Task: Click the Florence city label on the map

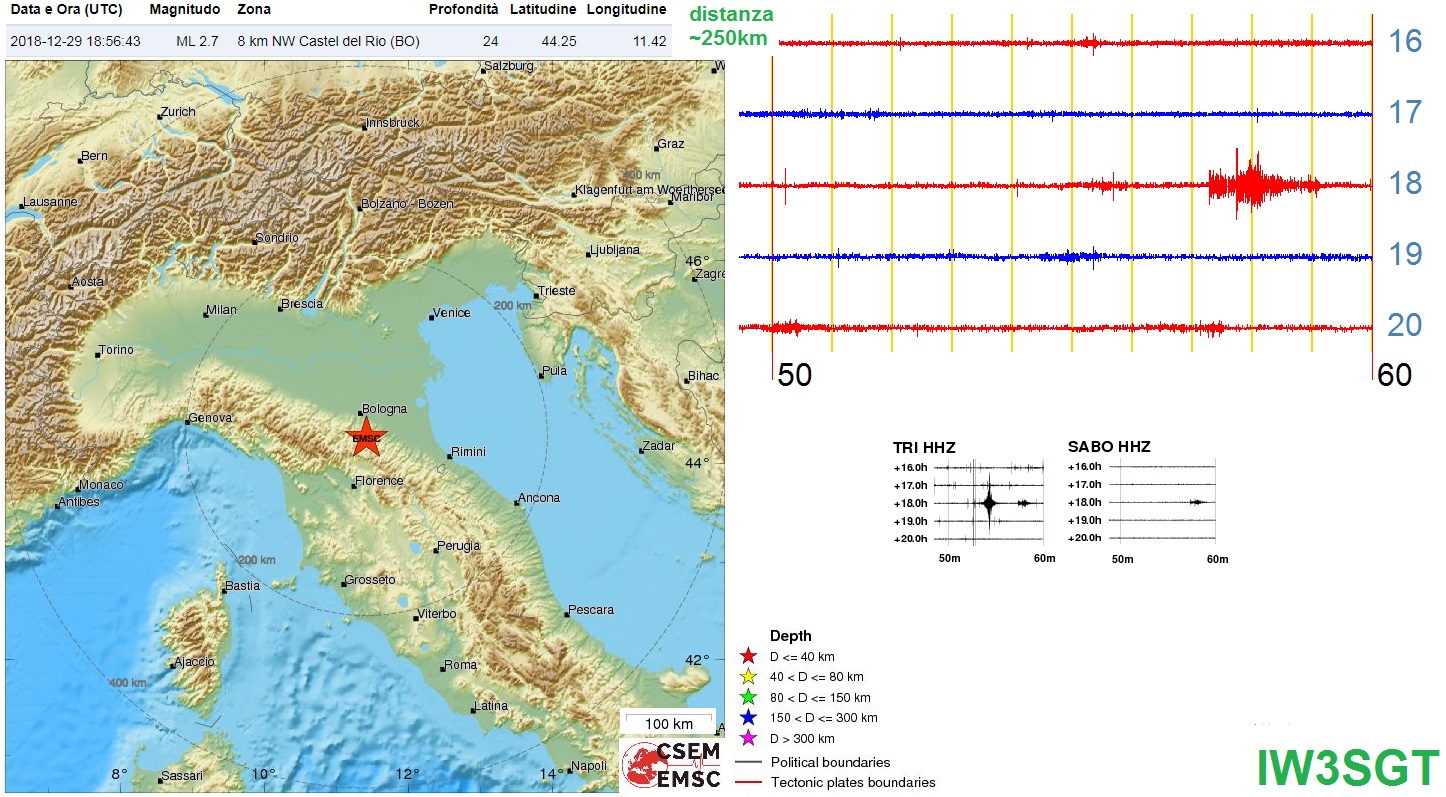Action: [x=379, y=481]
